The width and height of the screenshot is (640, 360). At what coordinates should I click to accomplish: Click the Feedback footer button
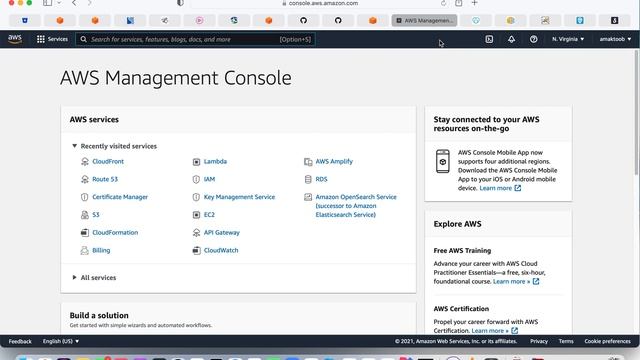click(20, 341)
